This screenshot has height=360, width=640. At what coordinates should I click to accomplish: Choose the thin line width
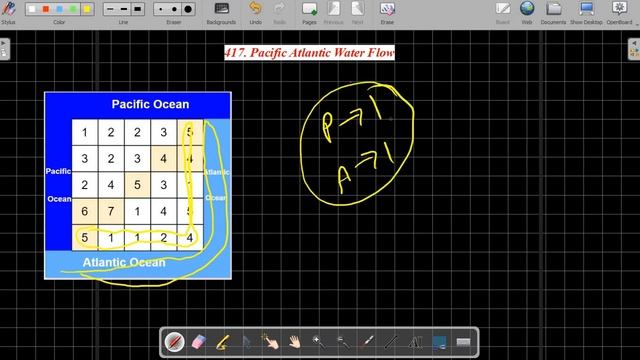coord(110,9)
